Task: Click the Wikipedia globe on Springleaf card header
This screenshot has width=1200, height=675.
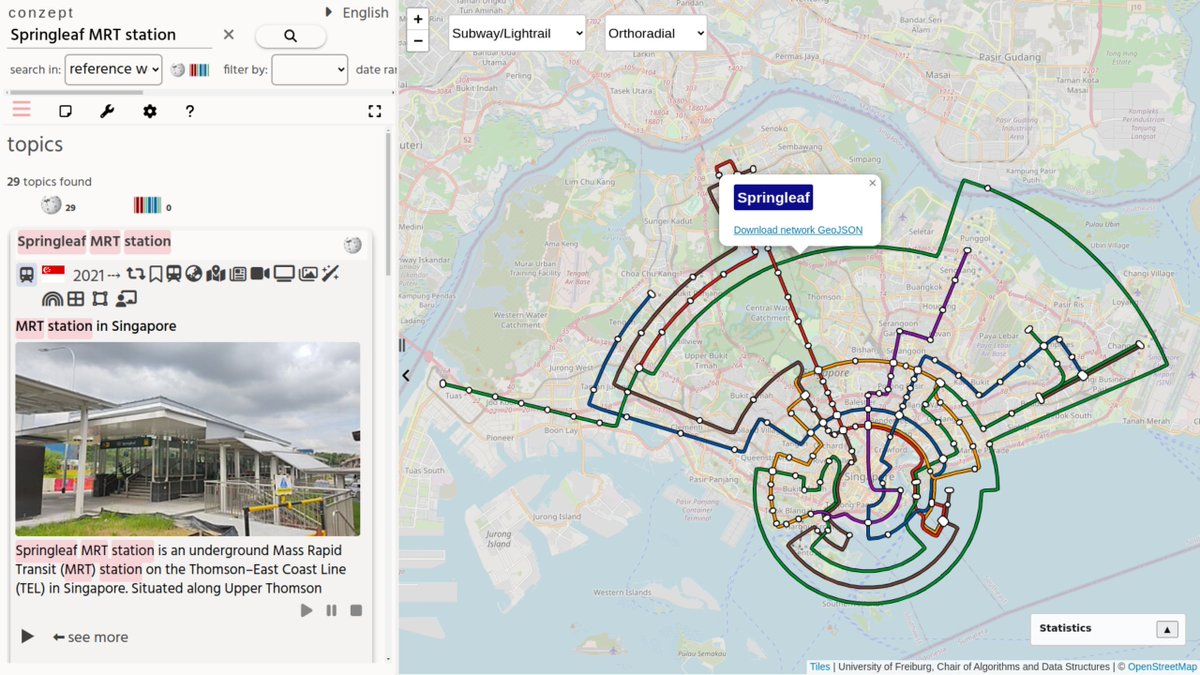Action: [x=352, y=245]
